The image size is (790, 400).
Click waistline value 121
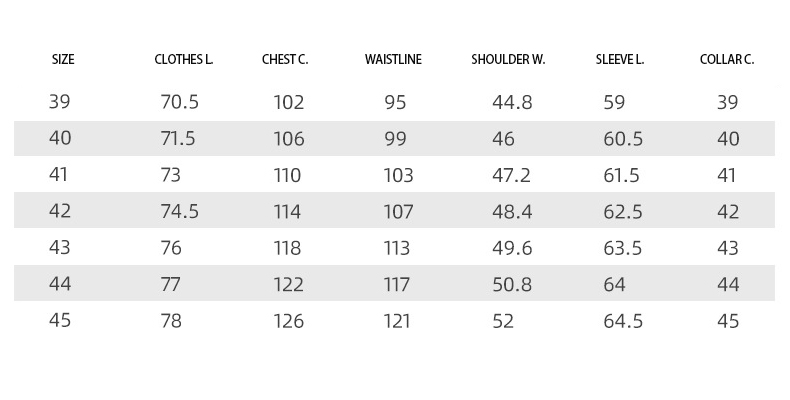click(x=397, y=321)
